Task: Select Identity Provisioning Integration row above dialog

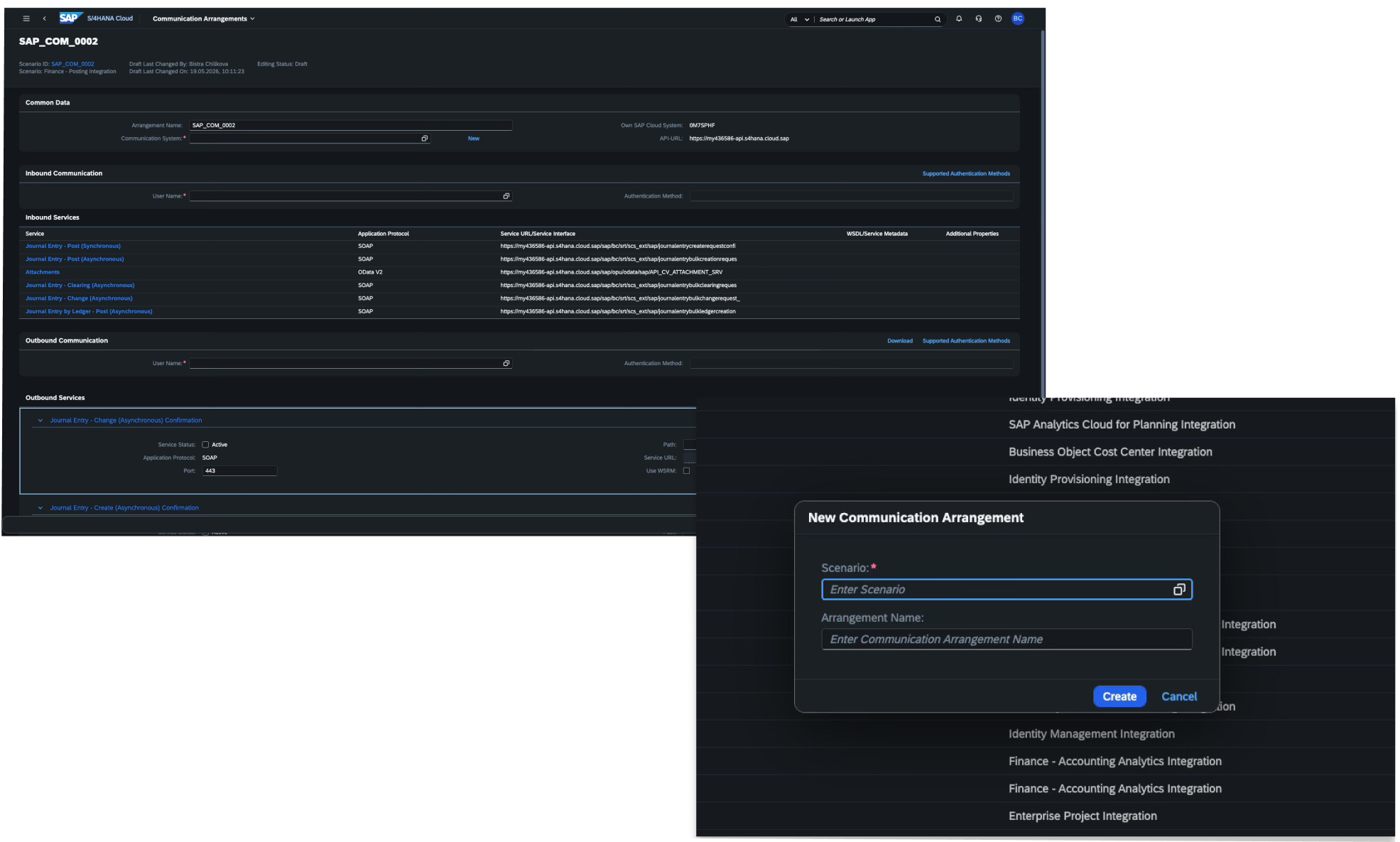Action: point(1046,479)
